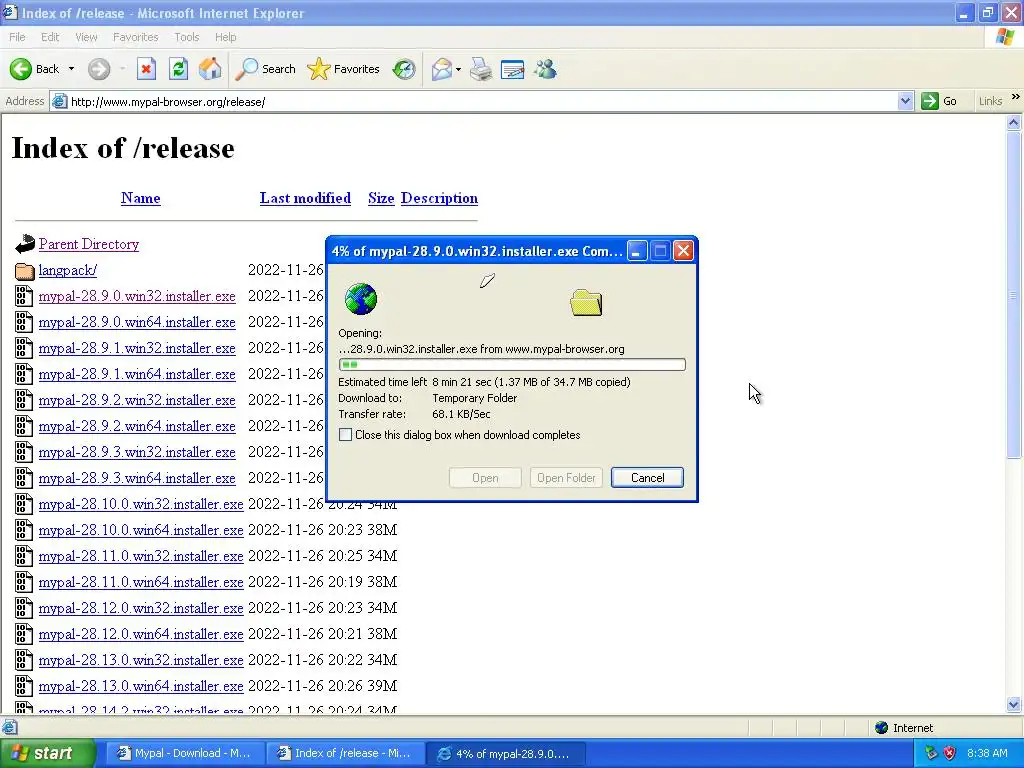Viewport: 1024px width, 768px height.
Task: Minimize the download progress dialog
Action: pyautogui.click(x=637, y=251)
